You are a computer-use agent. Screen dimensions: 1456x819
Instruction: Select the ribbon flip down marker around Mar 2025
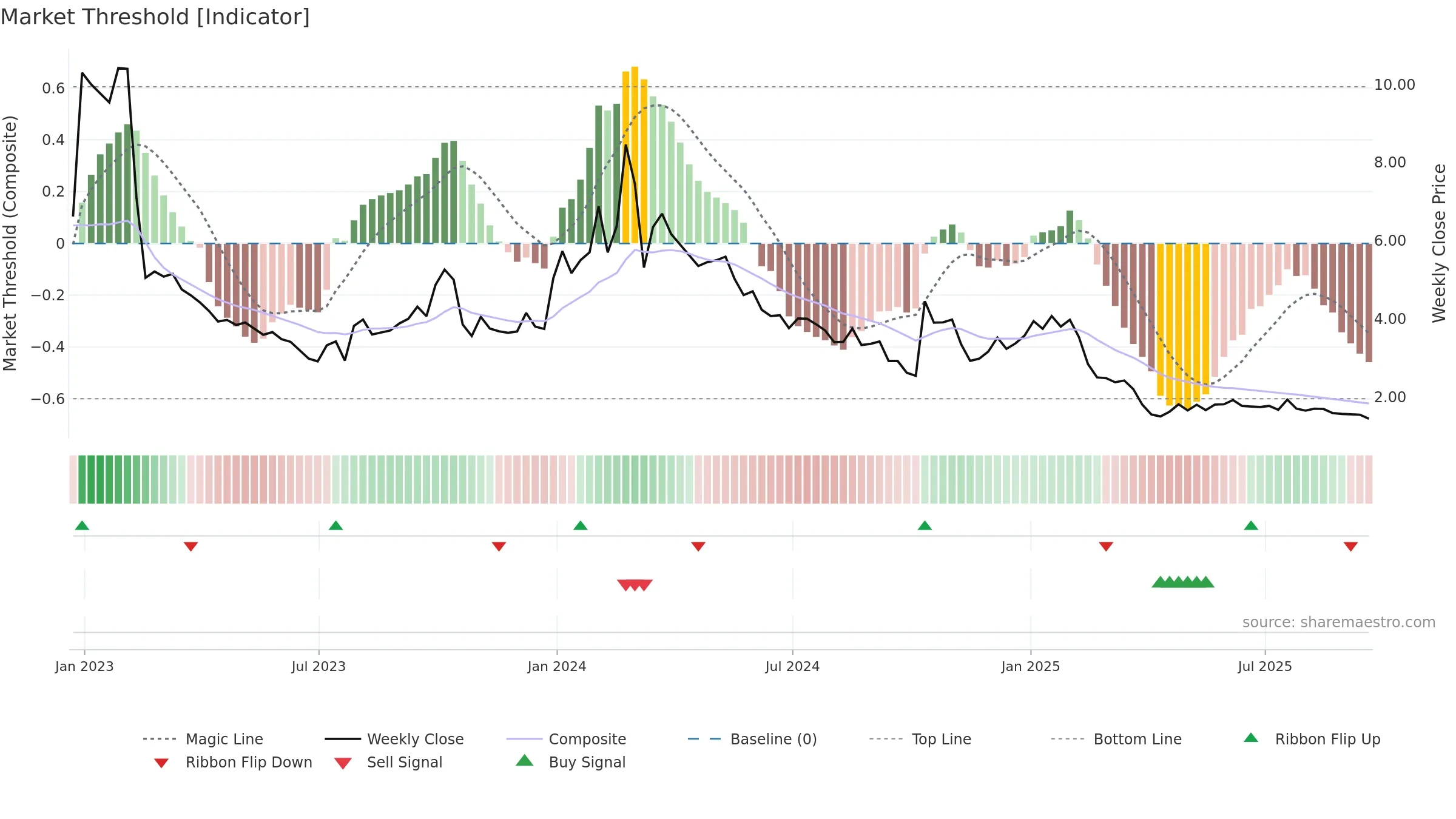[x=1106, y=547]
